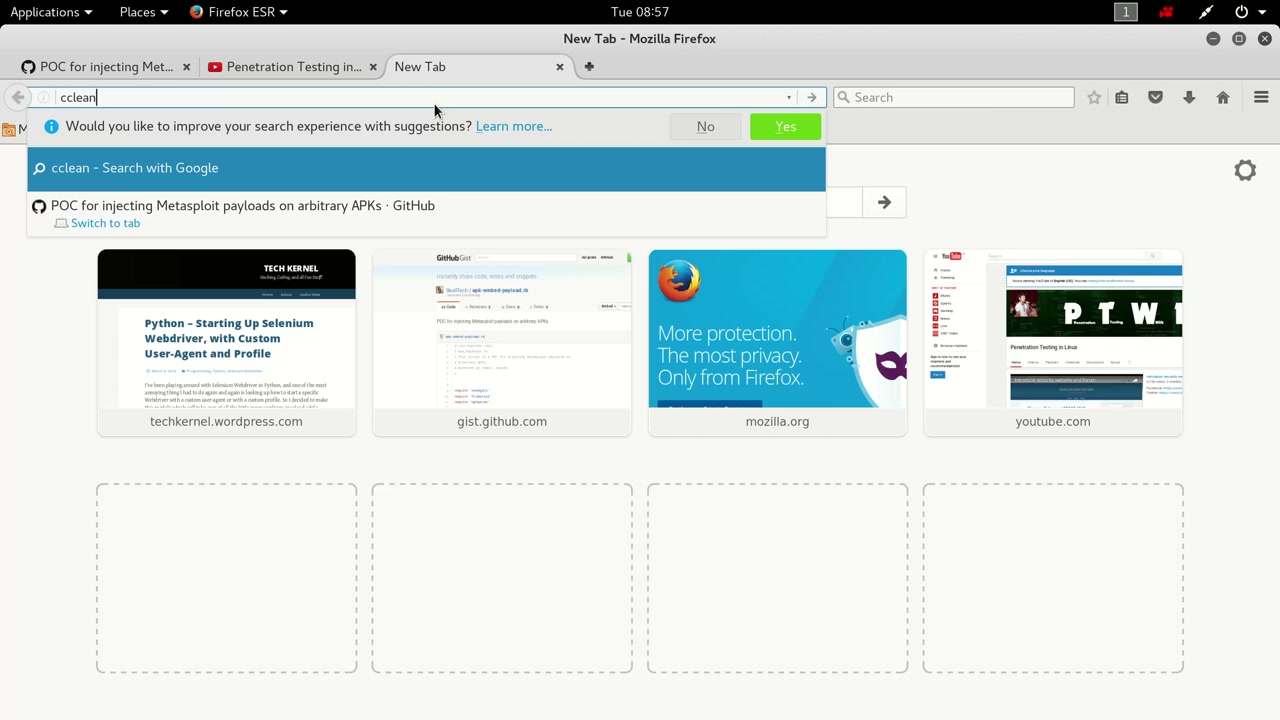Decline search suggestions with the No button
Viewport: 1280px width, 720px height.
(706, 127)
